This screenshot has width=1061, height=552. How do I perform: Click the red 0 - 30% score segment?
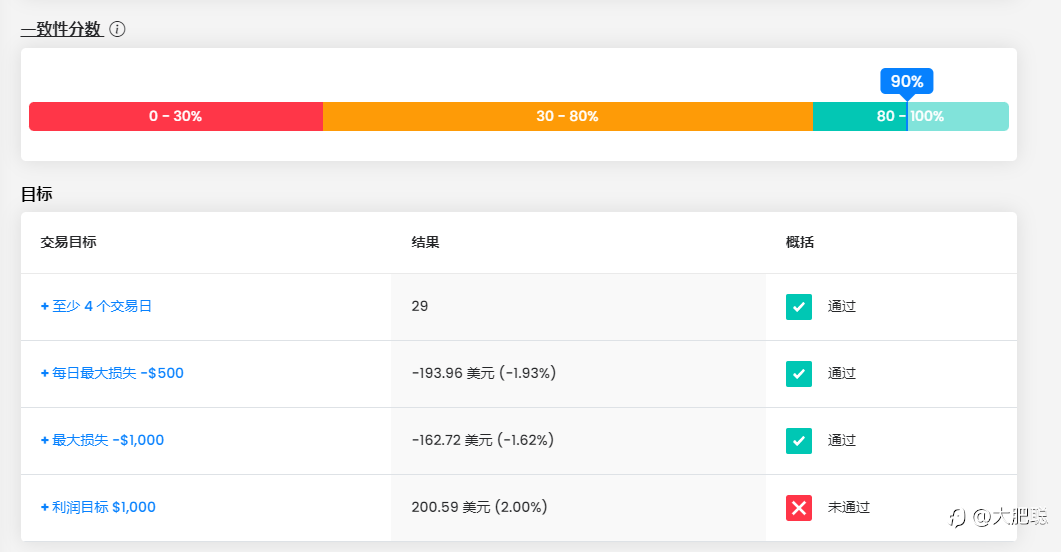[x=176, y=116]
